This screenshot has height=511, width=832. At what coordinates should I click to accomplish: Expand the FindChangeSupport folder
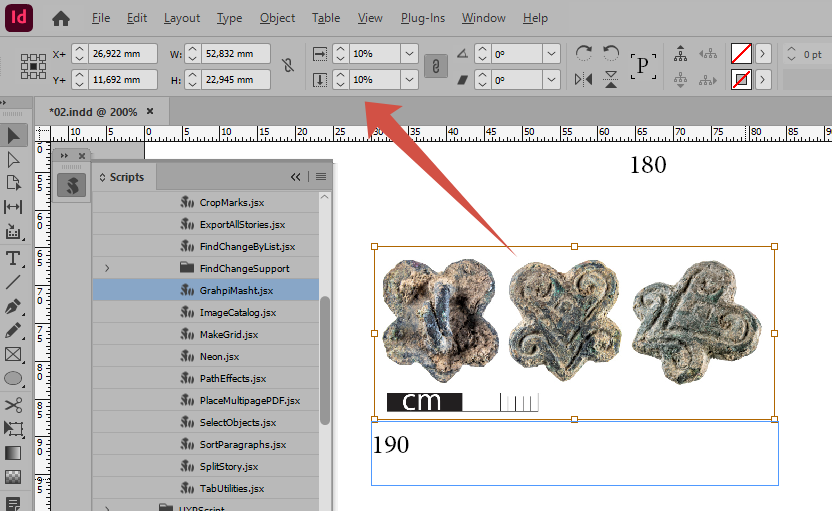point(107,269)
